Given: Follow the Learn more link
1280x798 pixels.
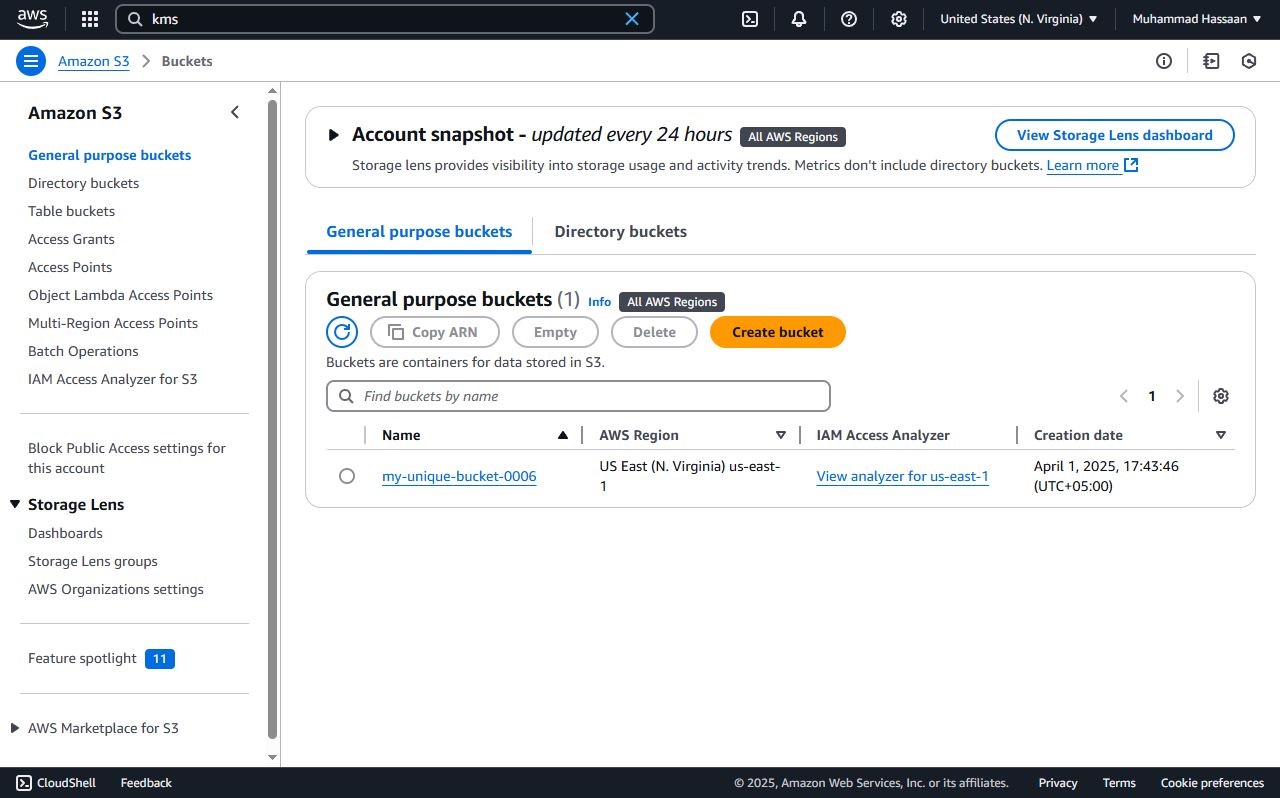Looking at the screenshot, I should click(x=1083, y=165).
